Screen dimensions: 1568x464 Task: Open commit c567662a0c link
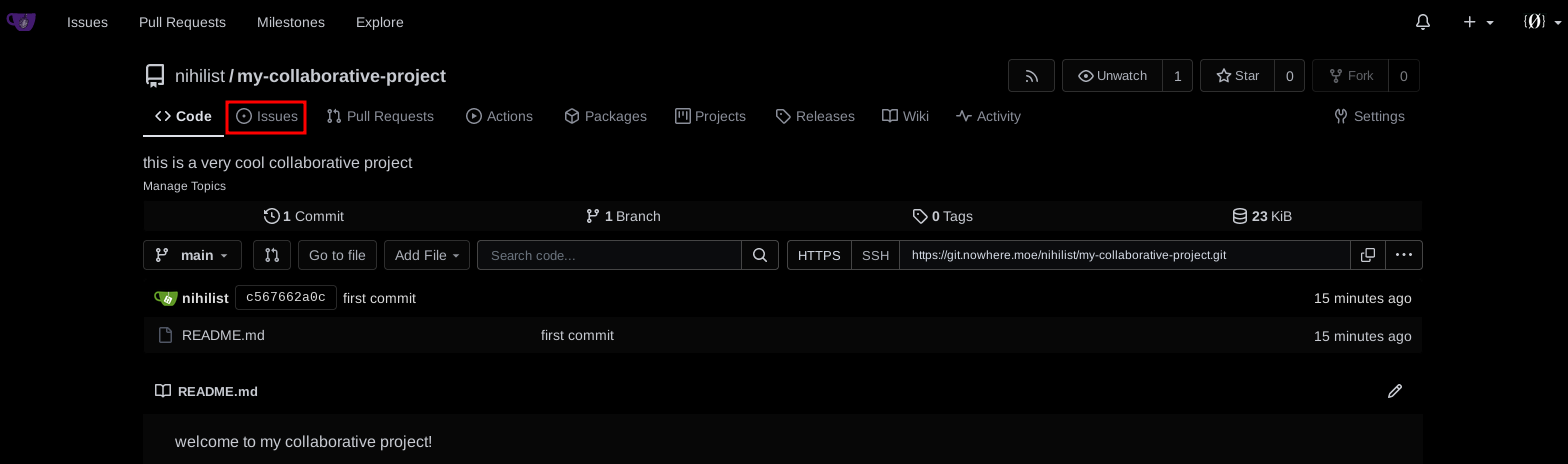(285, 298)
